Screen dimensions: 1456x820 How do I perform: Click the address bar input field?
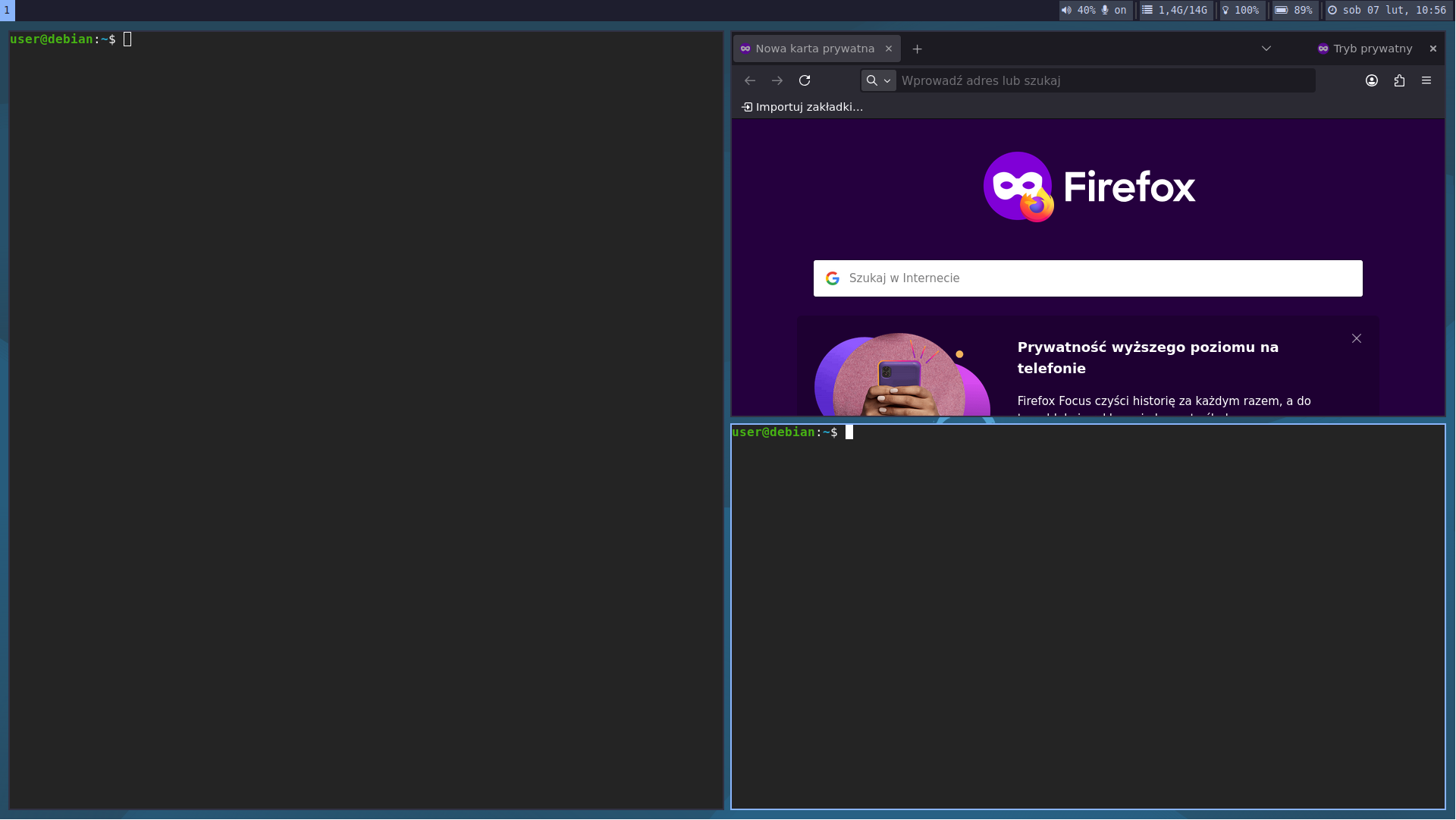click(1100, 80)
